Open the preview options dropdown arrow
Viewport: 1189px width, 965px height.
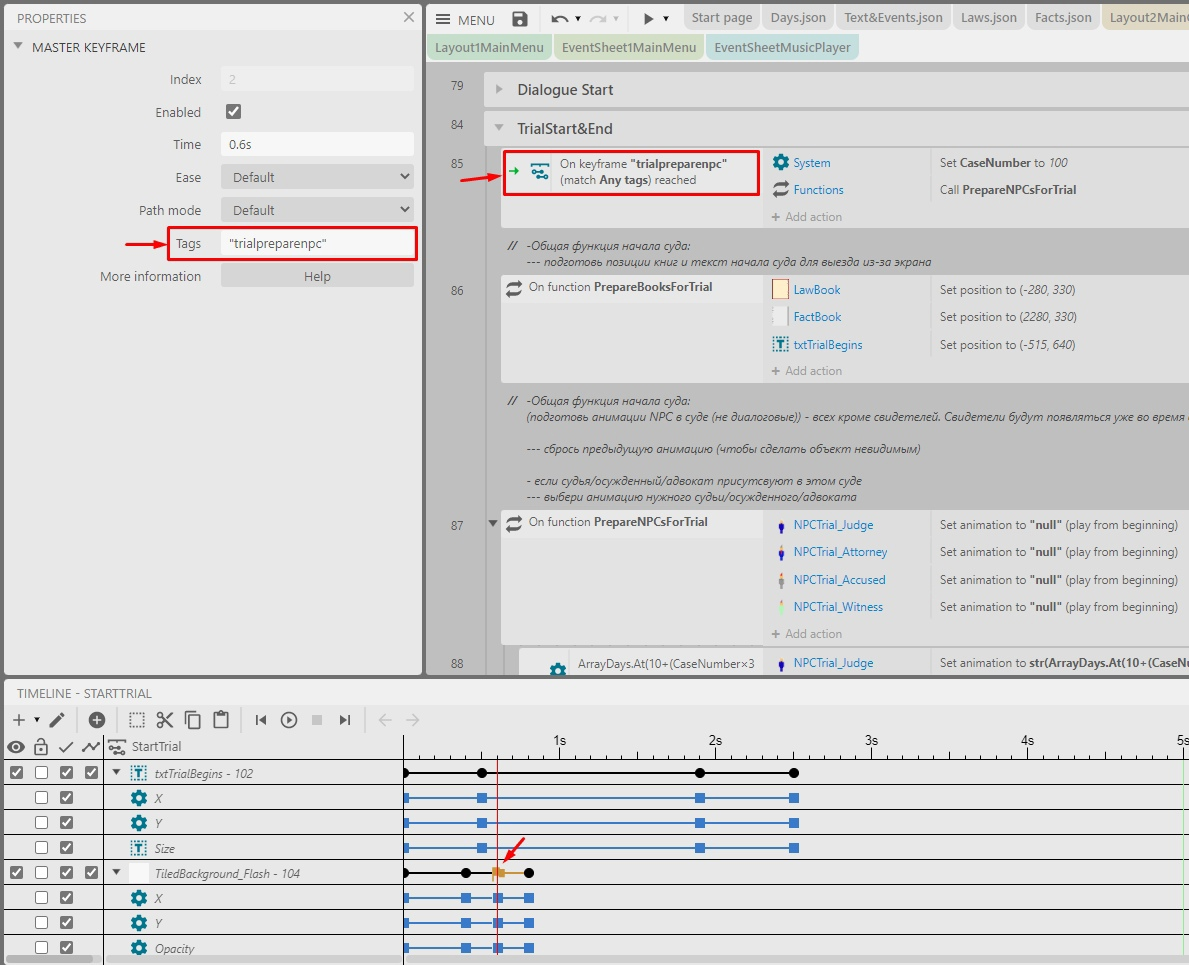[666, 19]
